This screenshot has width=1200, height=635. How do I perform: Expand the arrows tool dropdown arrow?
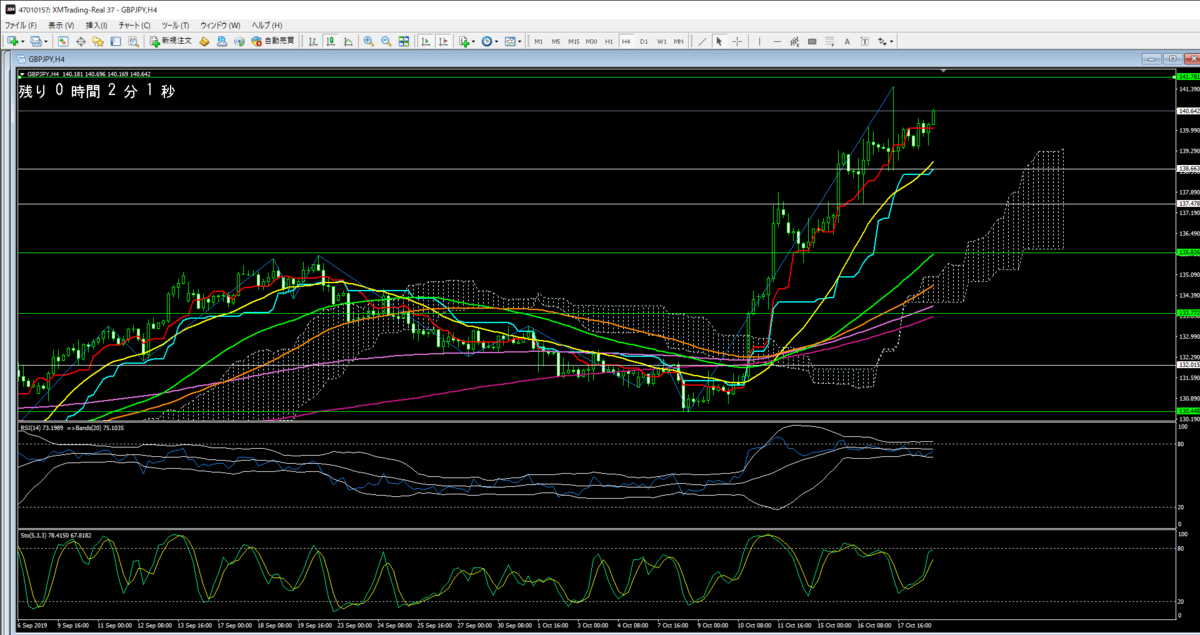click(892, 41)
